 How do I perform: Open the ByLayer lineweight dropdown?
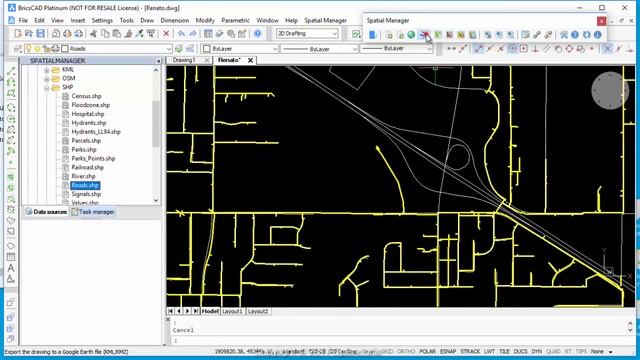coord(396,49)
